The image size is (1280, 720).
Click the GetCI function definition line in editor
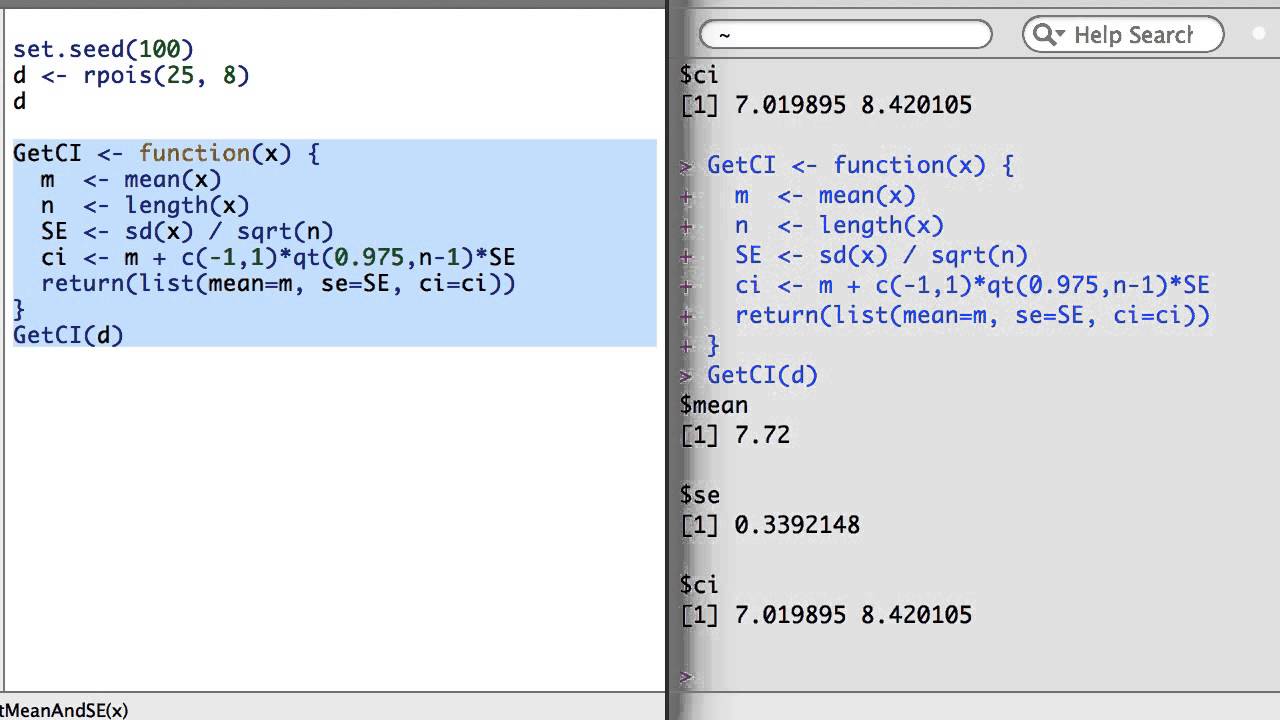[166, 153]
